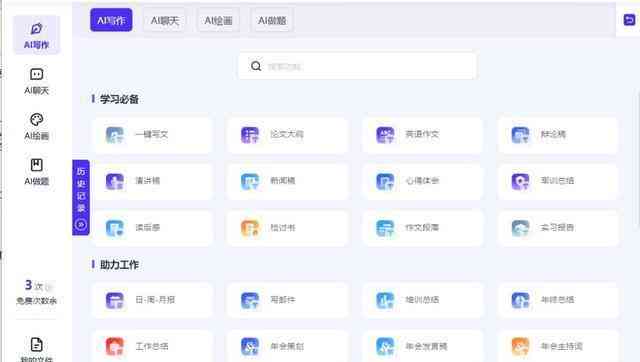Open the 心得体会 tool card
The width and height of the screenshot is (640, 362).
click(x=423, y=181)
